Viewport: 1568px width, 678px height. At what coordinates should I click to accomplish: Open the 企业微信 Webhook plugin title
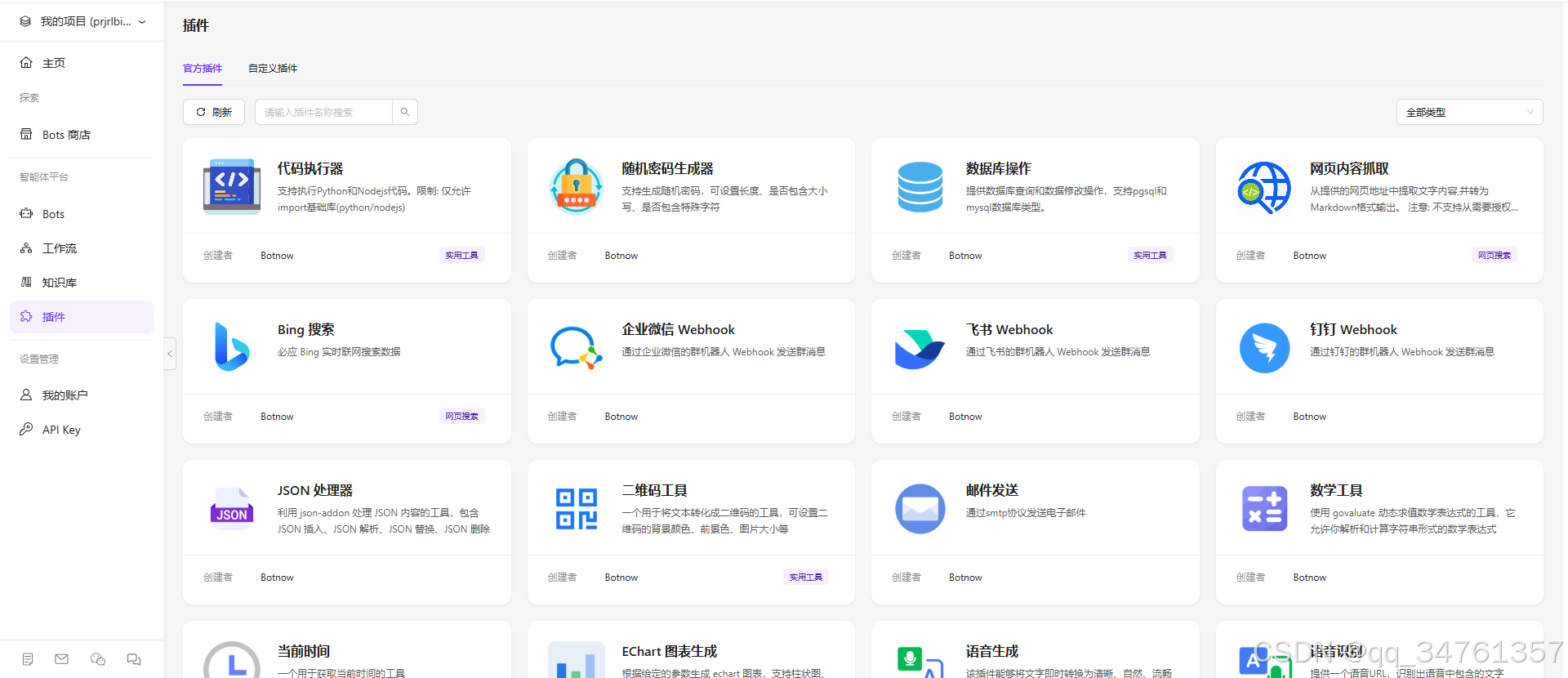(x=678, y=329)
